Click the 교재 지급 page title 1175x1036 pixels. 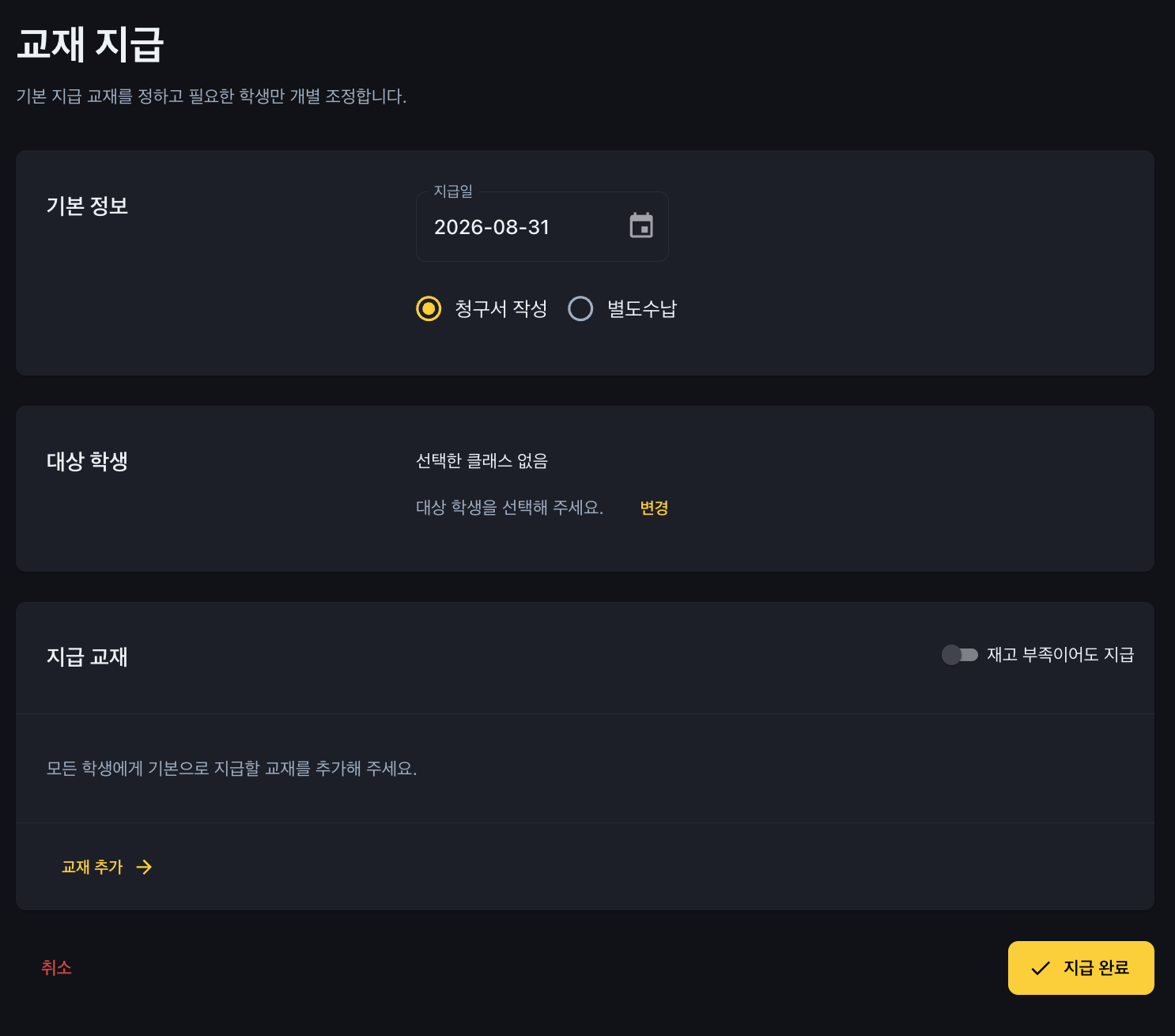[90, 44]
